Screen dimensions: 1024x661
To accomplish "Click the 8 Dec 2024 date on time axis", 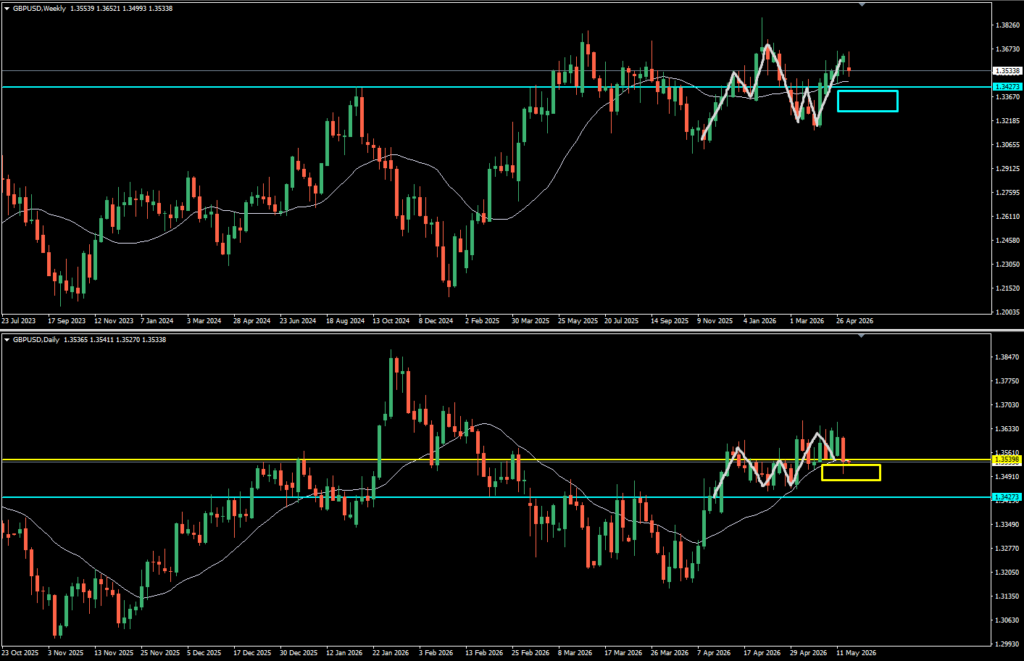I will (436, 321).
